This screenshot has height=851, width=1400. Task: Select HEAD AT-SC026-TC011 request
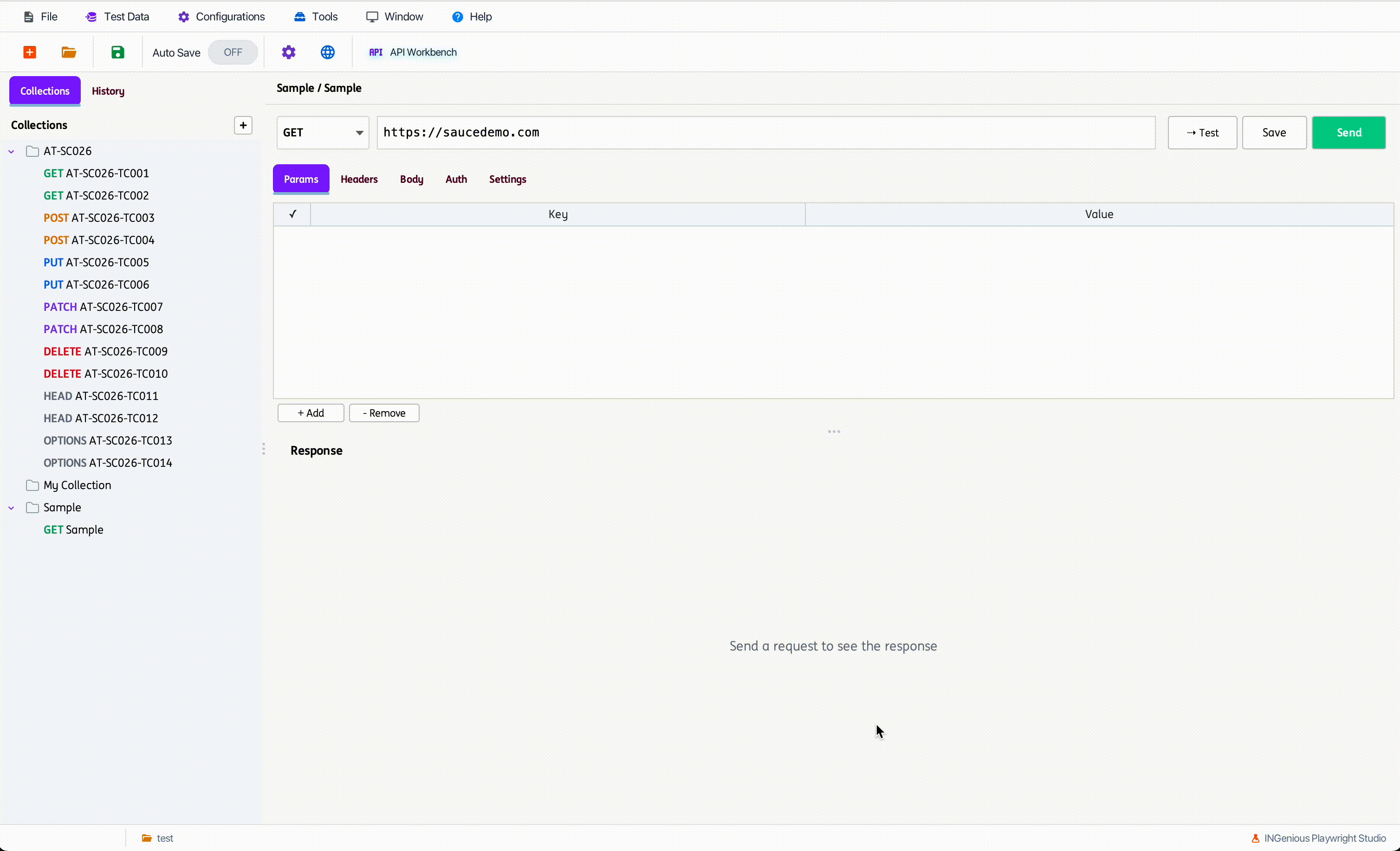[101, 396]
